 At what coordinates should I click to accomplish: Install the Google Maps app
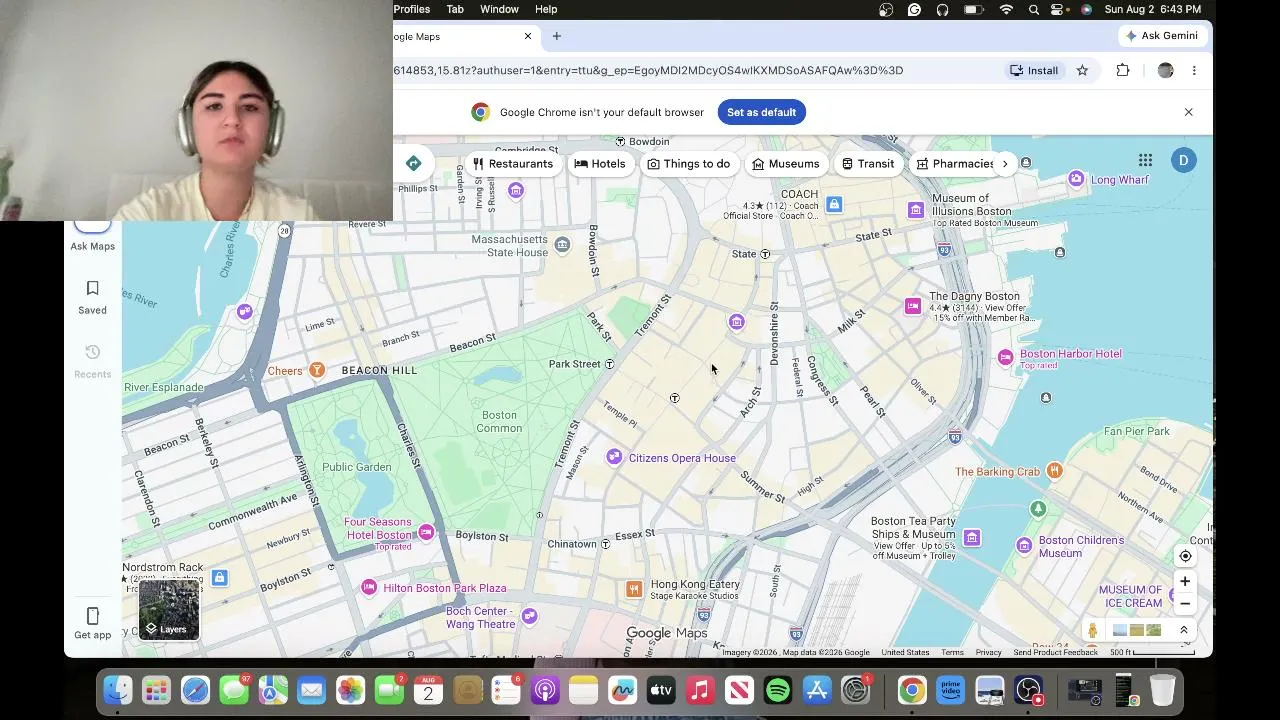coord(1034,70)
